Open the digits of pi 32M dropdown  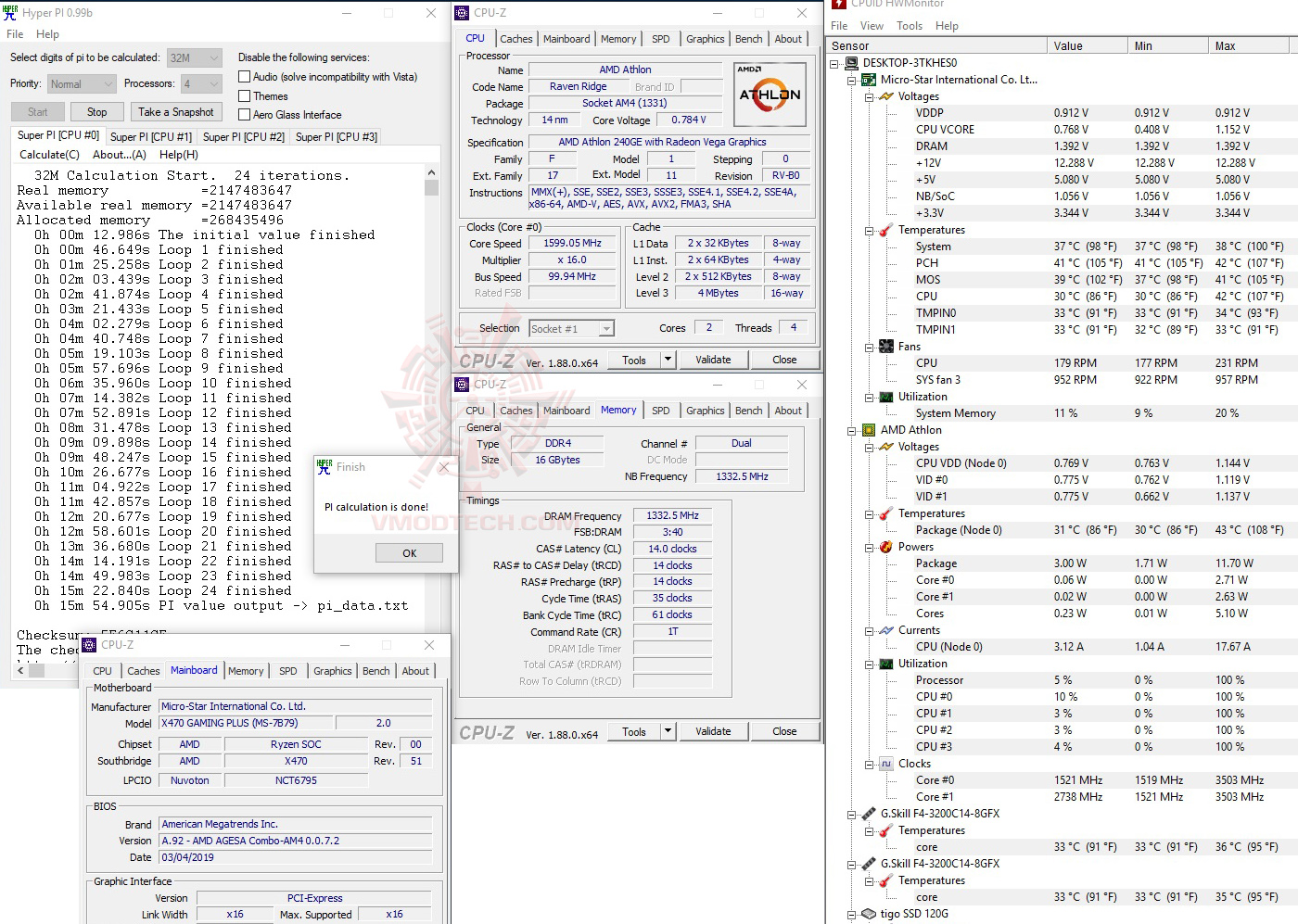195,57
